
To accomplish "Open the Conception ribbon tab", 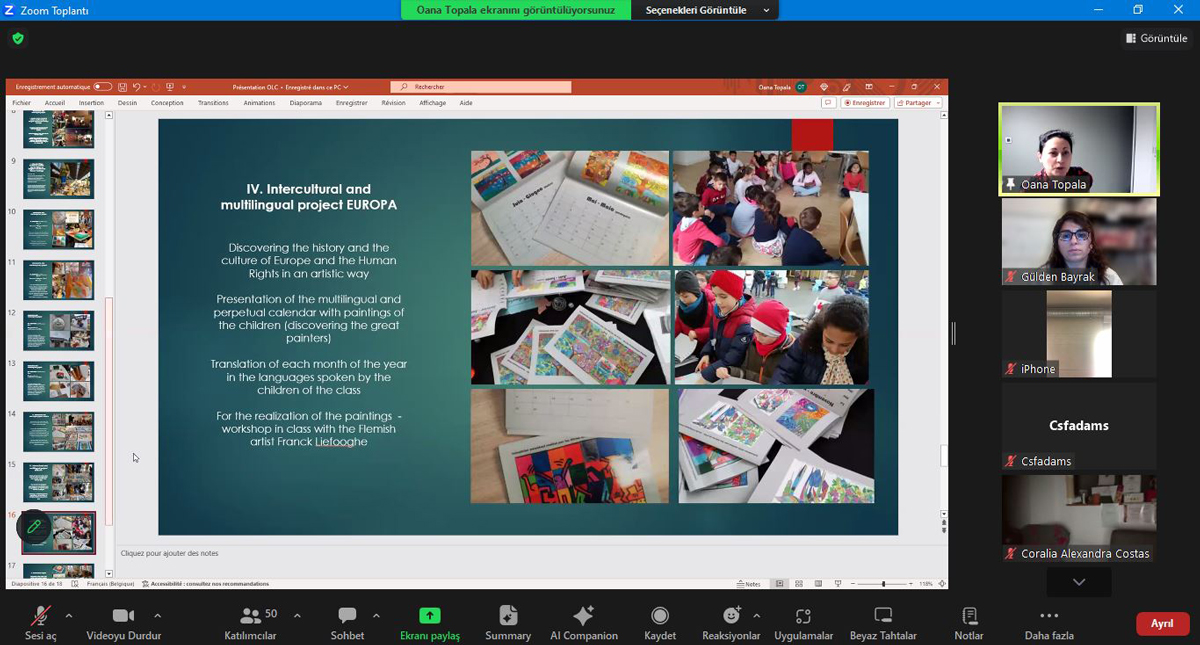I will click(x=167, y=103).
